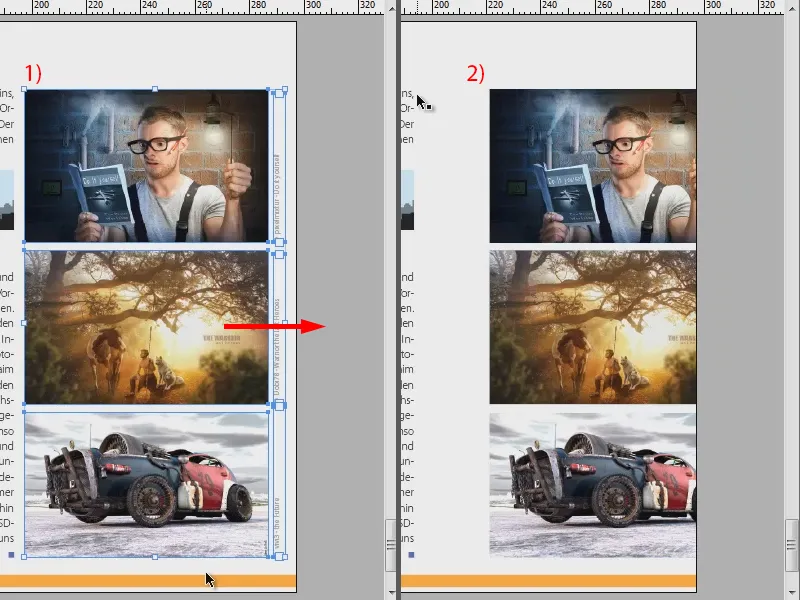800x600 pixels.
Task: Click the warrior under tree image in right view
Action: pos(593,327)
